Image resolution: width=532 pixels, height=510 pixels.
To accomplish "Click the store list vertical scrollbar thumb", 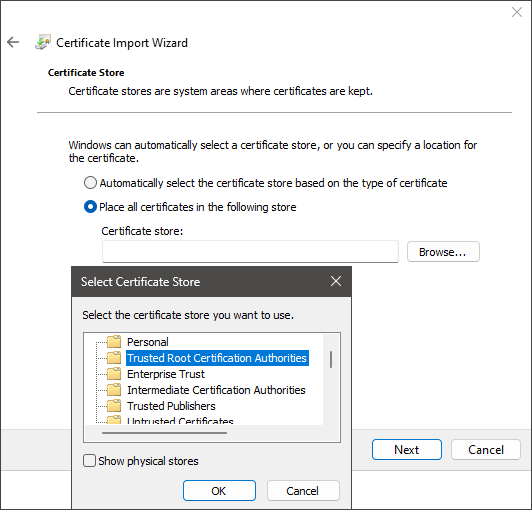I will pos(331,359).
